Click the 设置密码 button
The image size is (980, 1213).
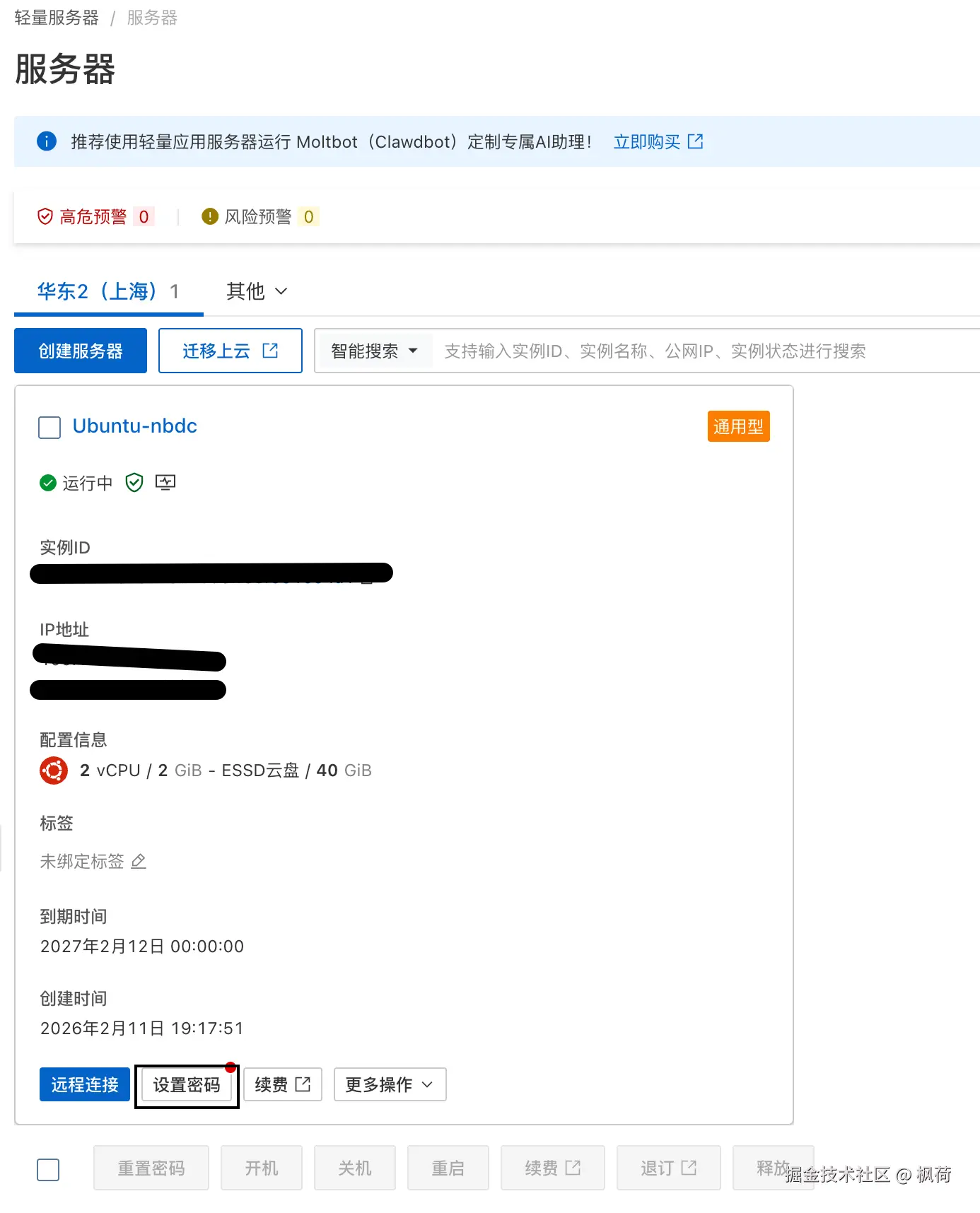187,1084
